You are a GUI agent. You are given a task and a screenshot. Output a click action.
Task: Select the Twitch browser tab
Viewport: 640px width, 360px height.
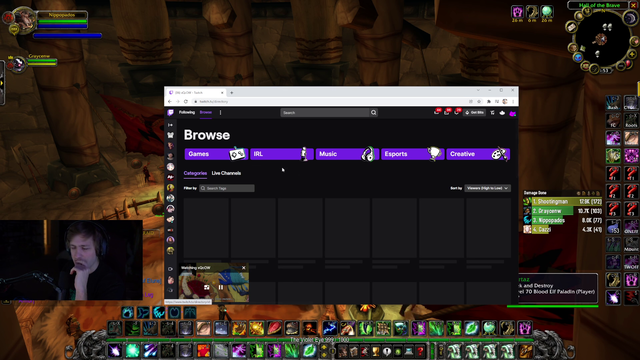[x=197, y=93]
